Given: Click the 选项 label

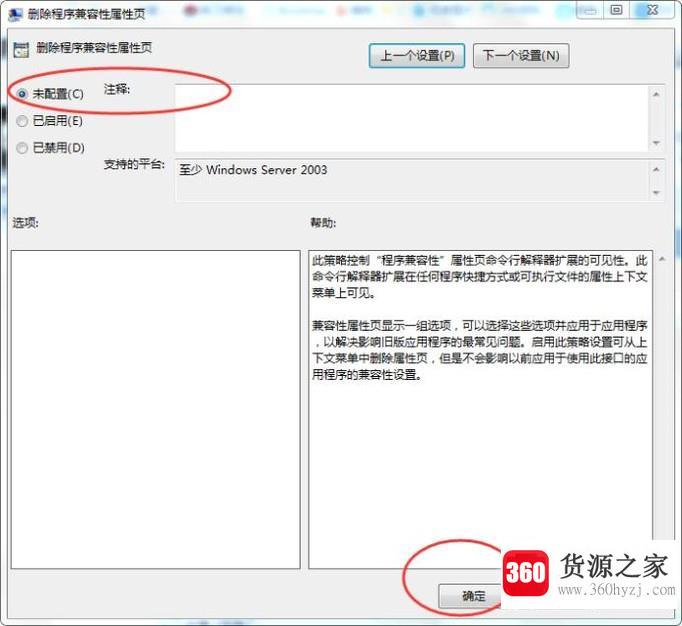Looking at the screenshot, I should 25,223.
